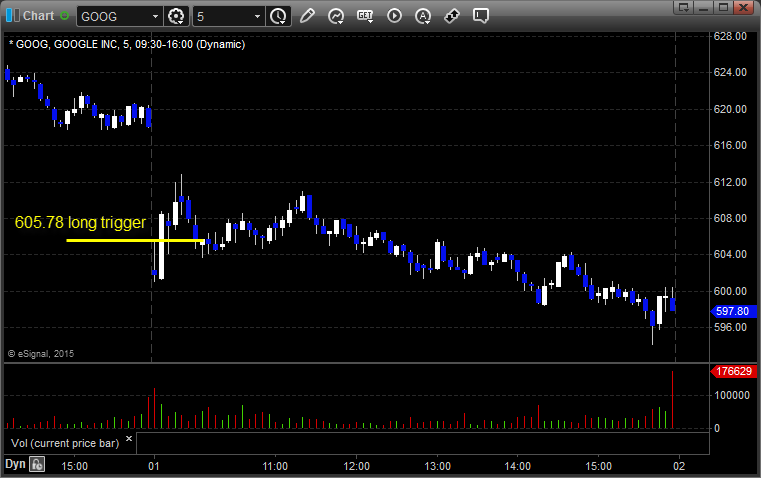Image resolution: width=761 pixels, height=478 pixels.
Task: Click the Dyn mode label
Action: pyautogui.click(x=15, y=464)
